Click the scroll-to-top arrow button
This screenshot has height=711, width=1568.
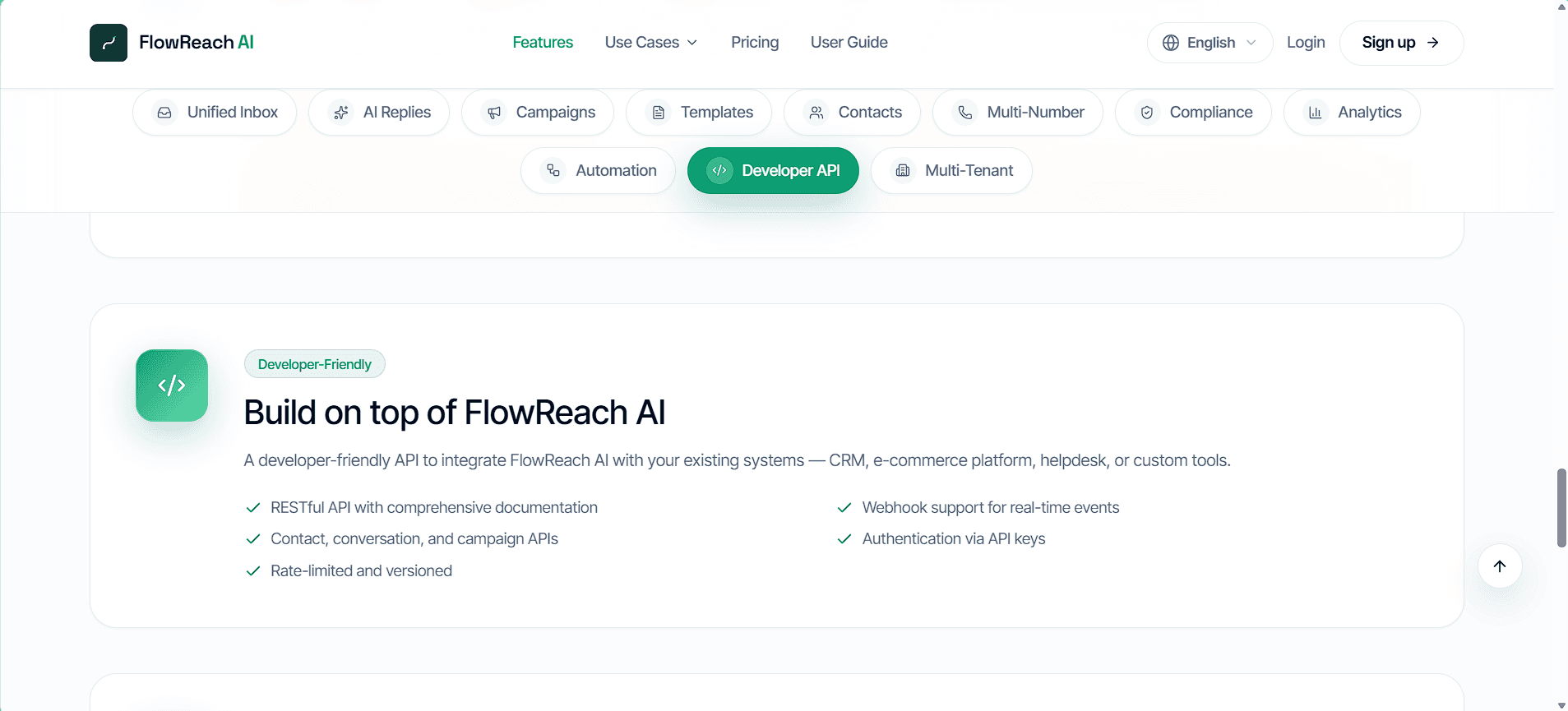1500,566
